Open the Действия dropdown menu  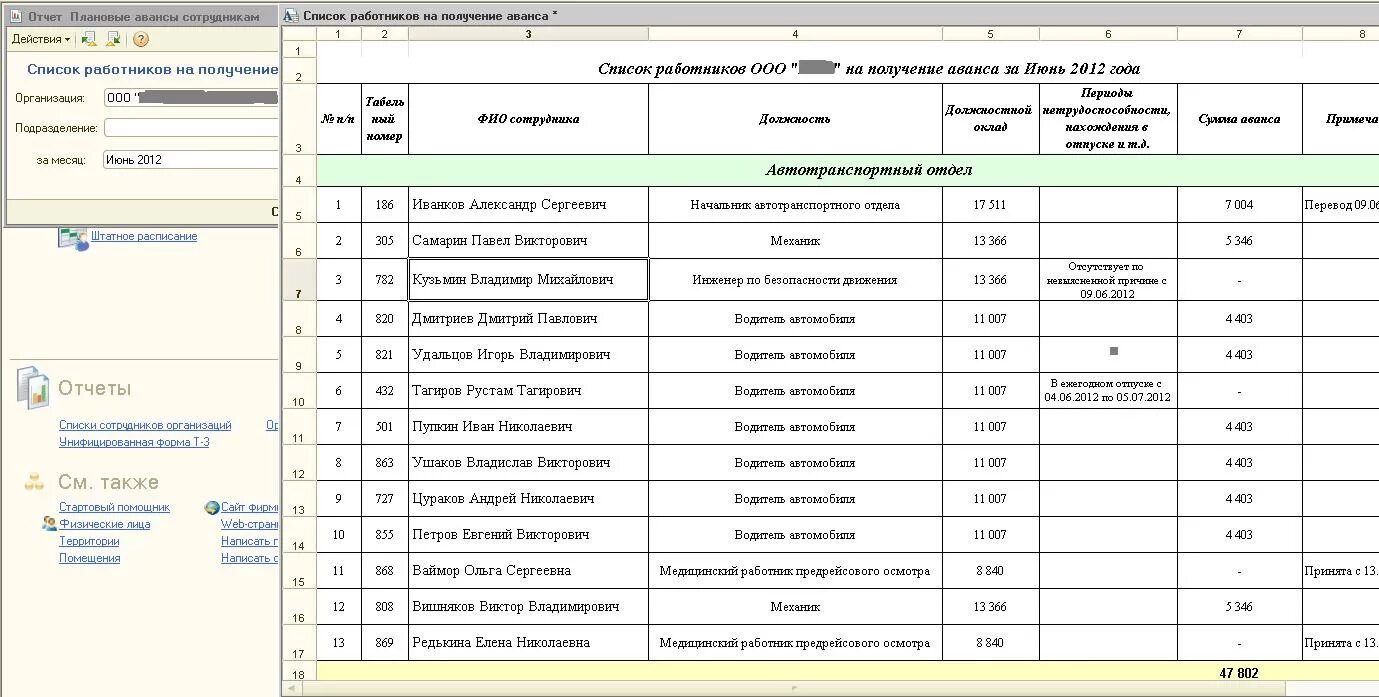(41, 39)
